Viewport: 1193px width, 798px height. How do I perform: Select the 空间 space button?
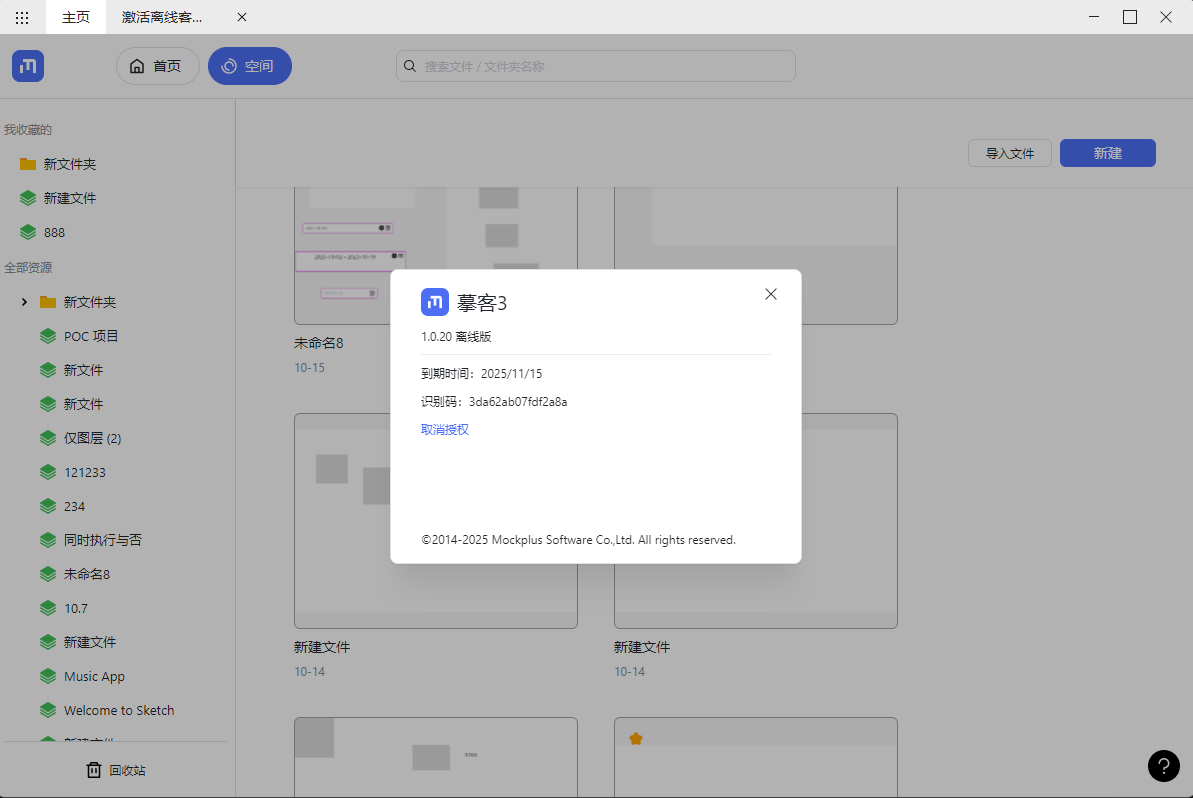(x=249, y=66)
